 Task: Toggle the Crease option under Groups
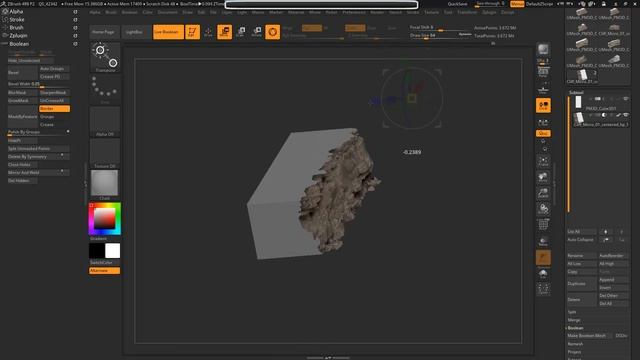54,124
